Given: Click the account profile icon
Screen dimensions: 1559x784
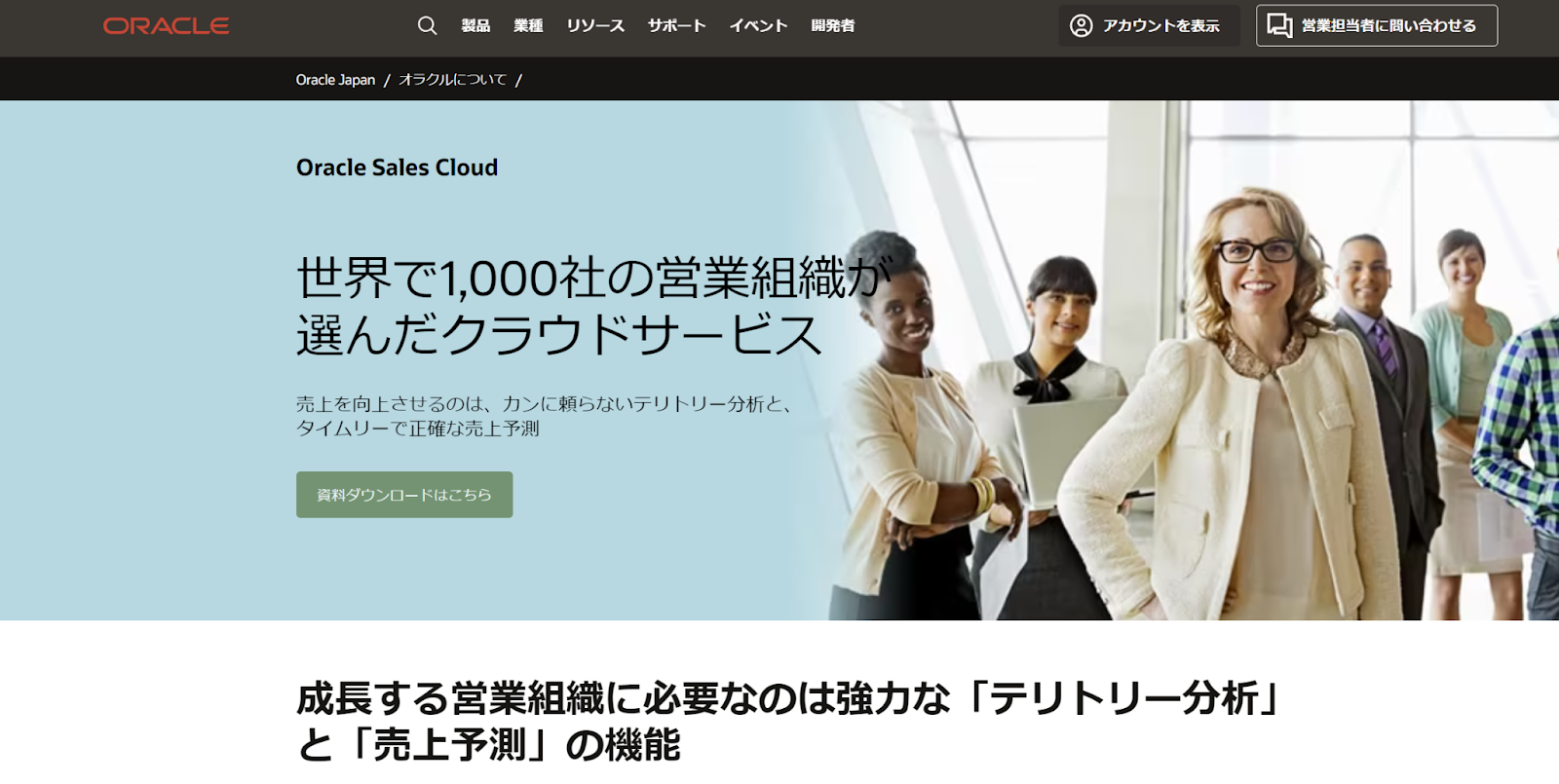Looking at the screenshot, I should pyautogui.click(x=1081, y=26).
